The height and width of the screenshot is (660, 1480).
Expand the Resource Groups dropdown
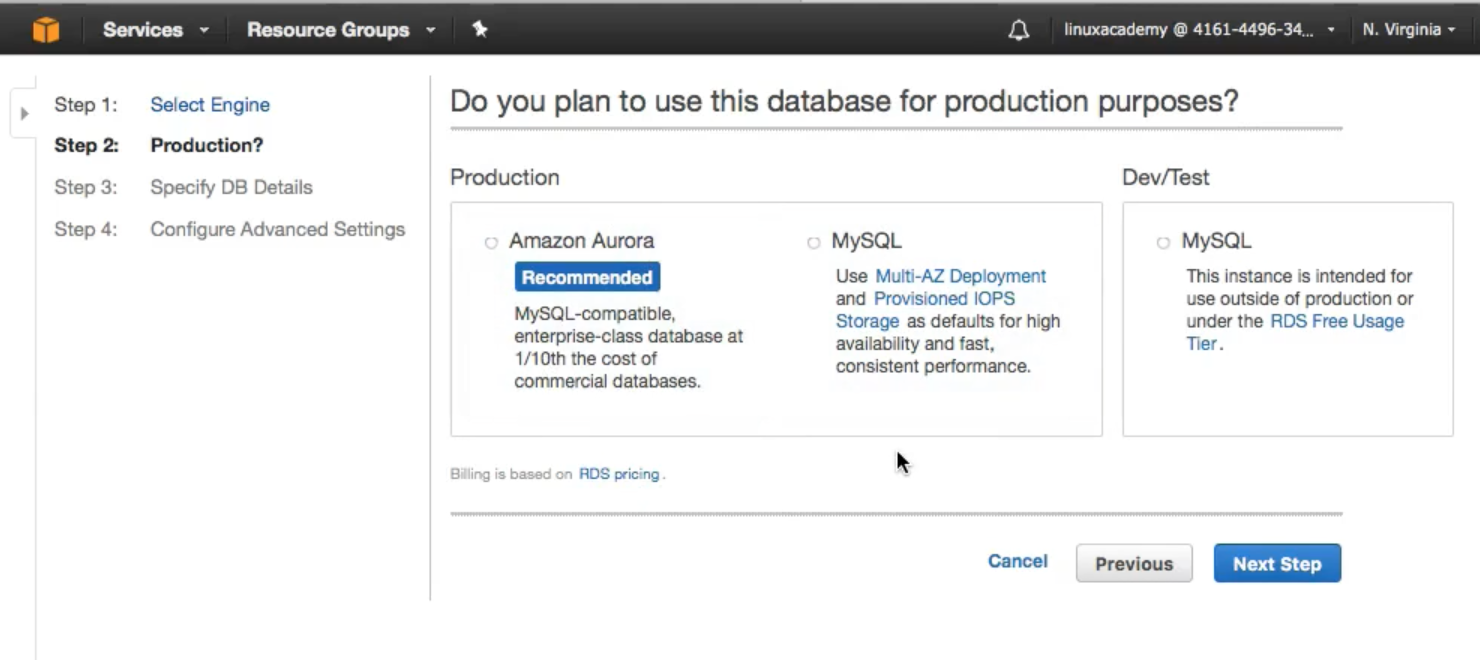pos(341,30)
